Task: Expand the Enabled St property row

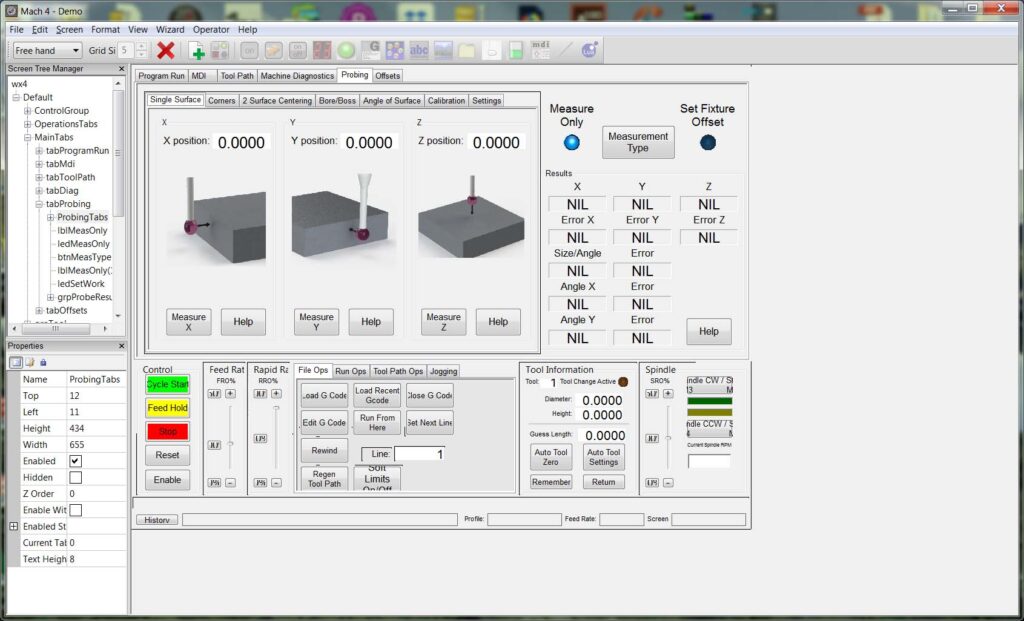Action: click(x=14, y=526)
